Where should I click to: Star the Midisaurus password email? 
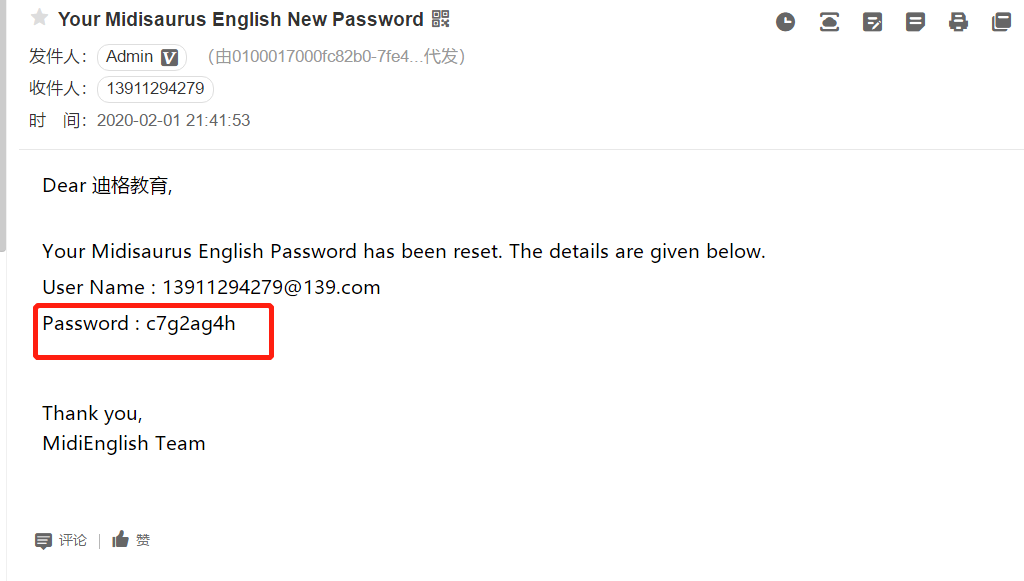[x=39, y=18]
